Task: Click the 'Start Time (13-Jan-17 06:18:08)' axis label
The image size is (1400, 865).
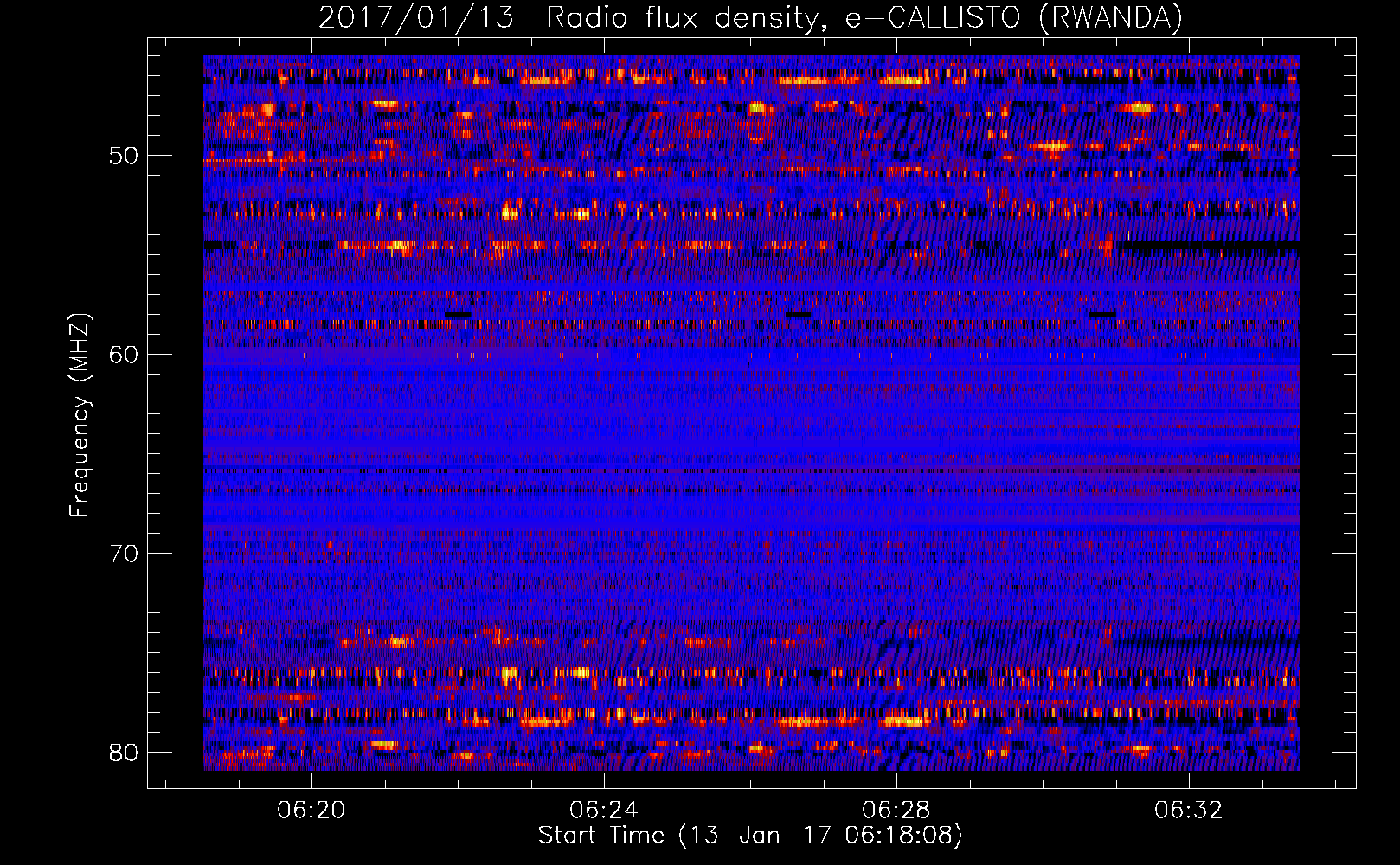Action: (750, 836)
